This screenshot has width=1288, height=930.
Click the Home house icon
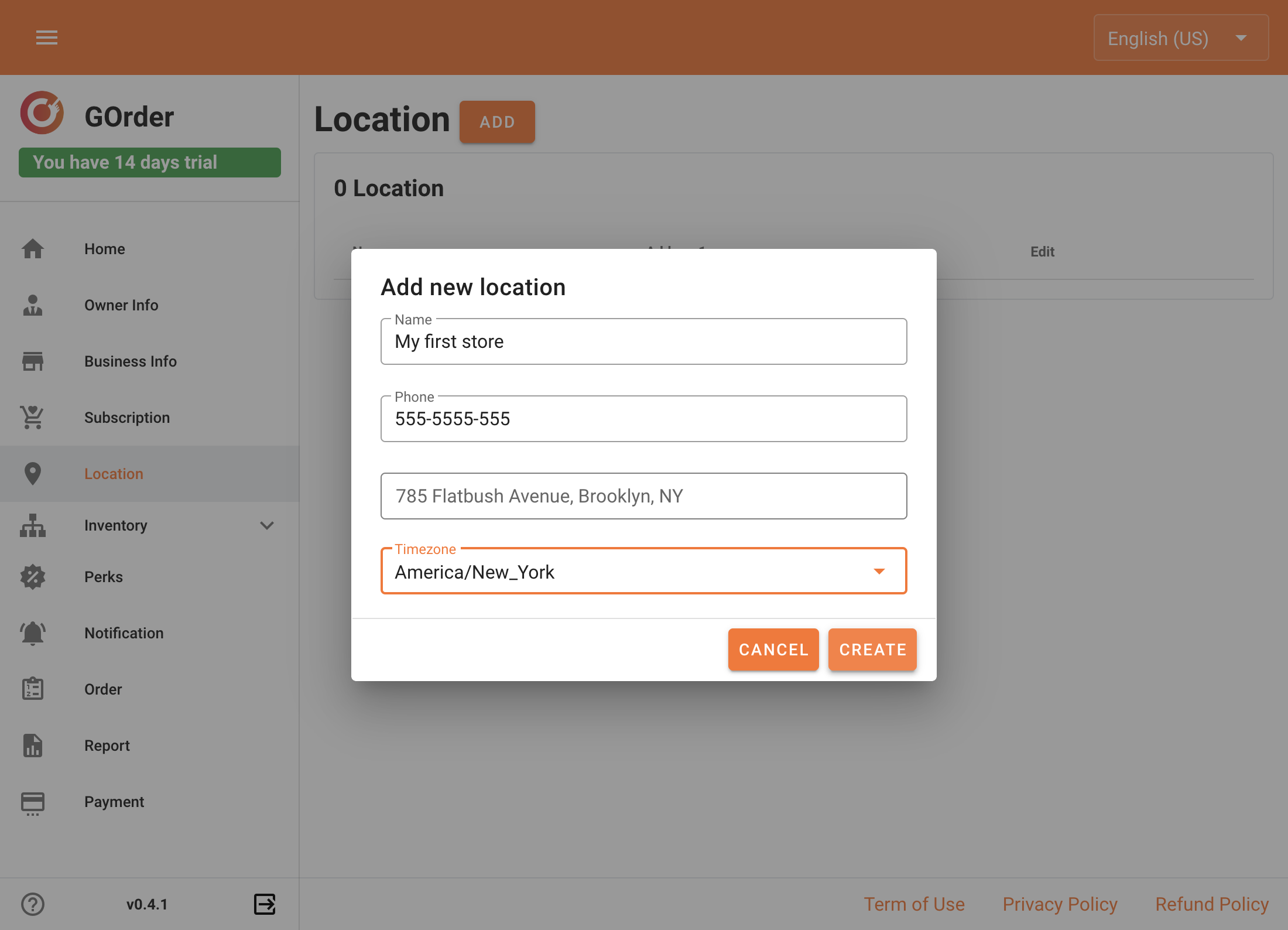(33, 249)
